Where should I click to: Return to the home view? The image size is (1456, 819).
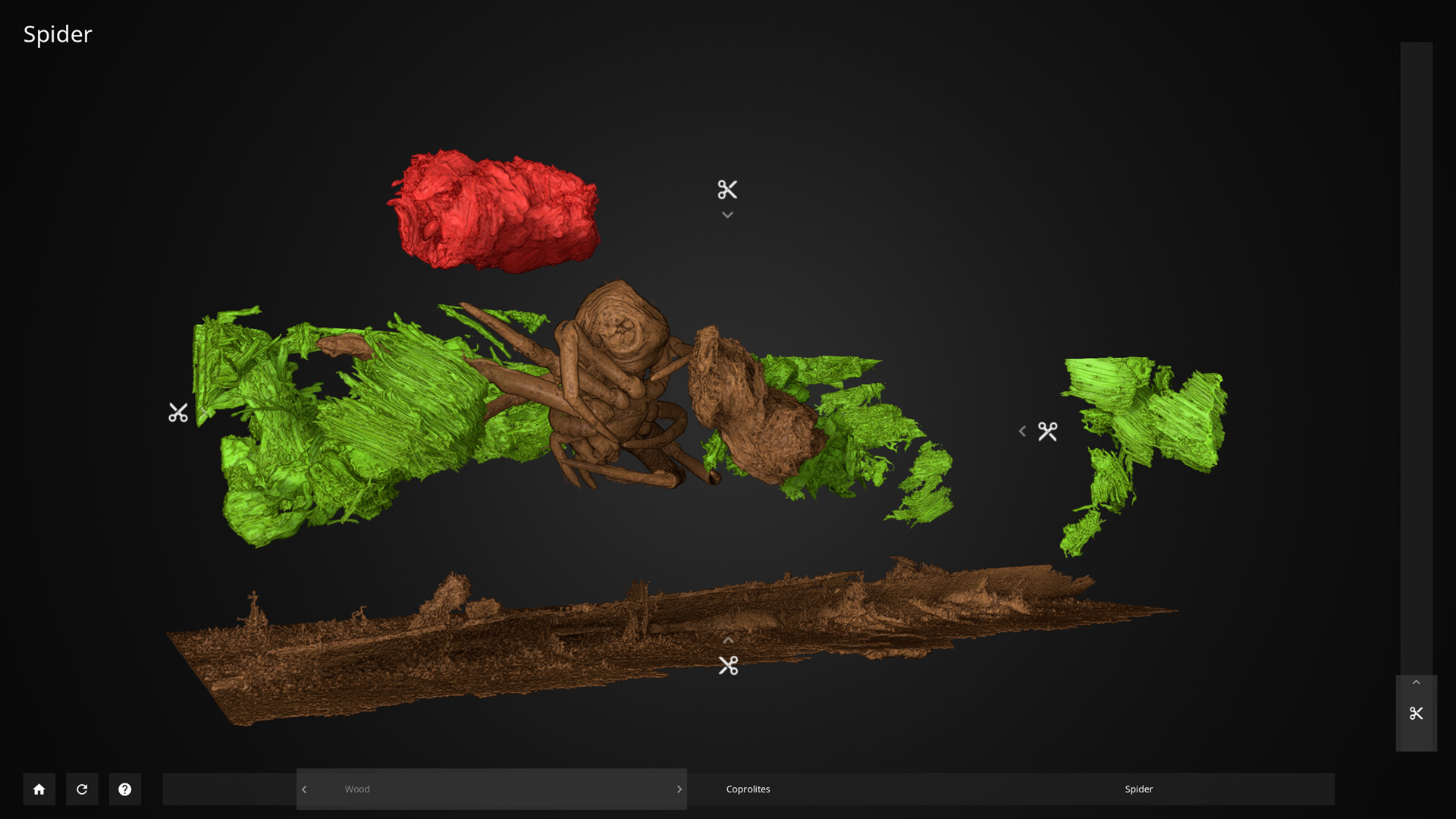point(39,789)
